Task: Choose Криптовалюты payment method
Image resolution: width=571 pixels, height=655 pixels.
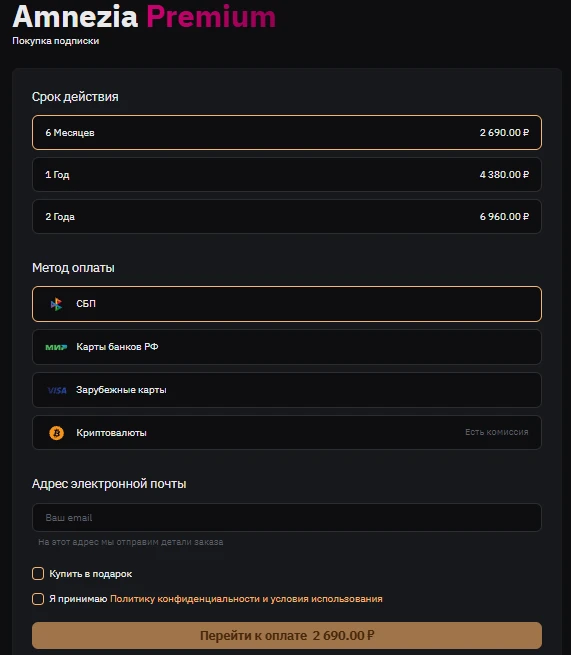Action: 287,432
